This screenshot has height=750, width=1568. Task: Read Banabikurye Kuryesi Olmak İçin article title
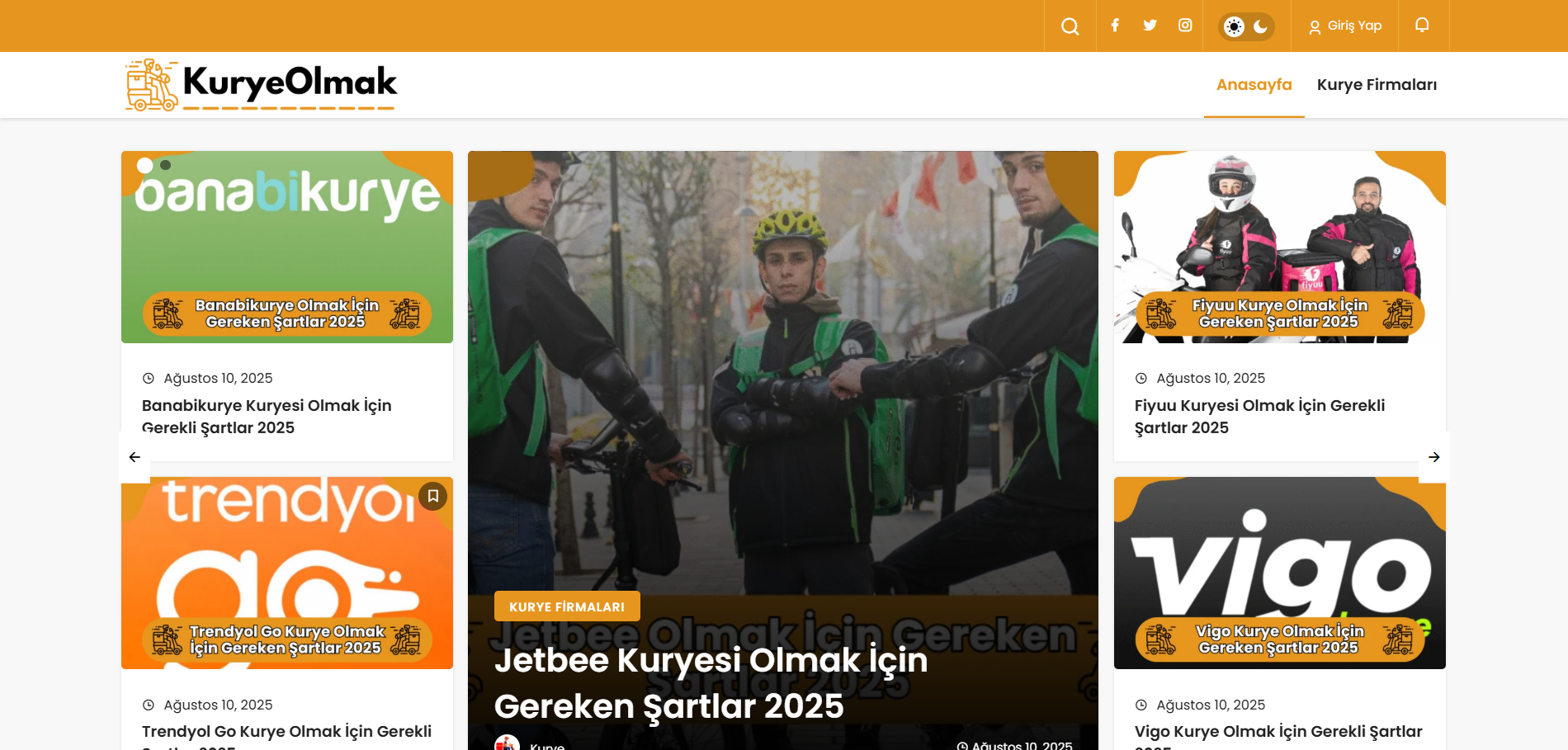point(267,417)
